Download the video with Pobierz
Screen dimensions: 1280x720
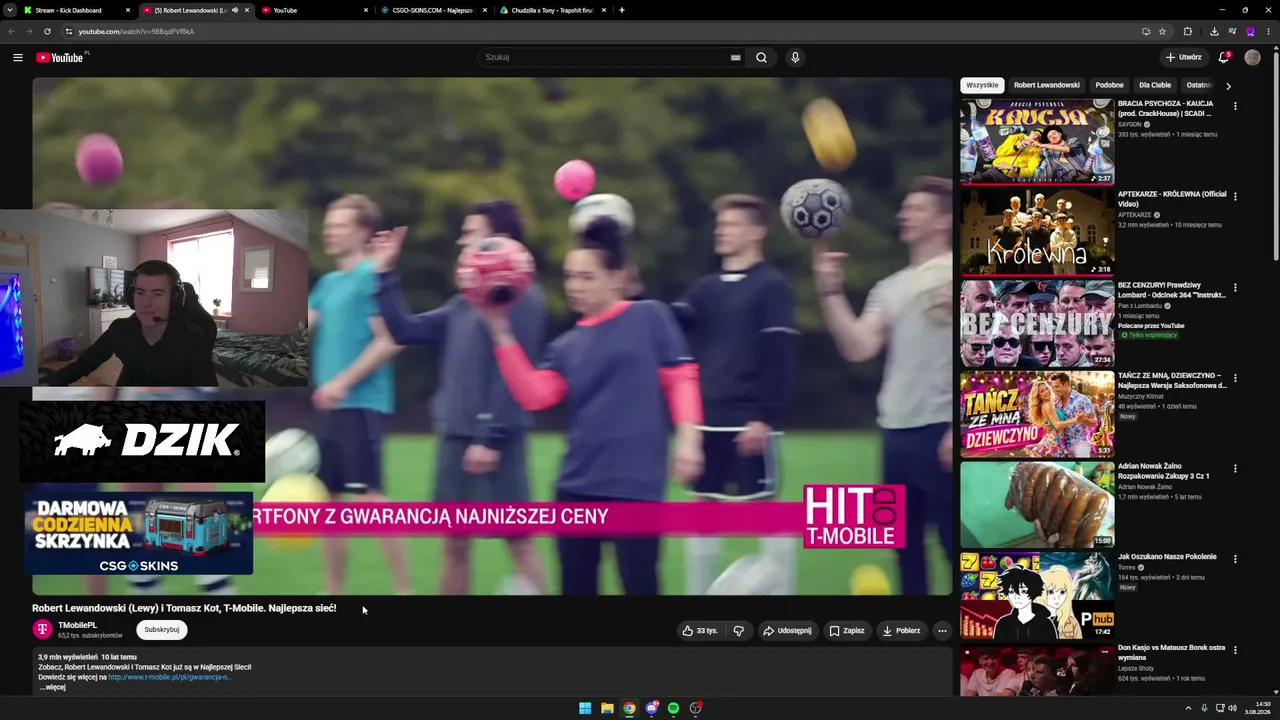pyautogui.click(x=901, y=631)
